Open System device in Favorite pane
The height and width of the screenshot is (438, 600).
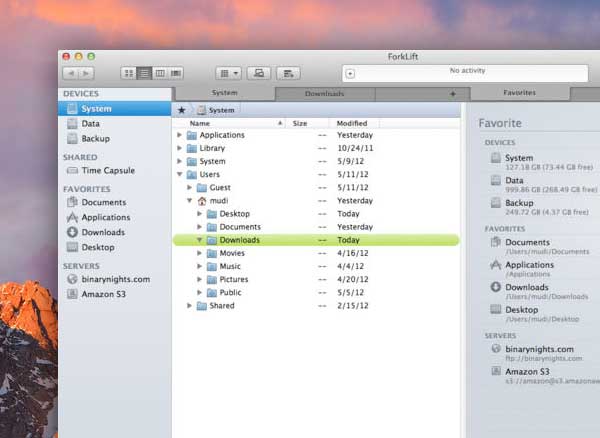(x=541, y=162)
